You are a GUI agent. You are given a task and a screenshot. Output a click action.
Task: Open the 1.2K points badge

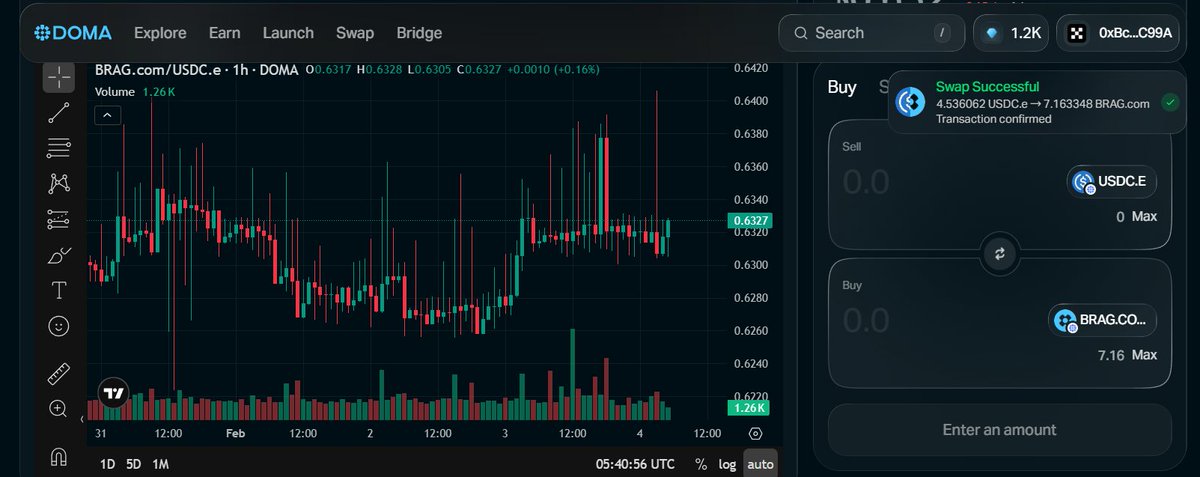coord(1011,33)
